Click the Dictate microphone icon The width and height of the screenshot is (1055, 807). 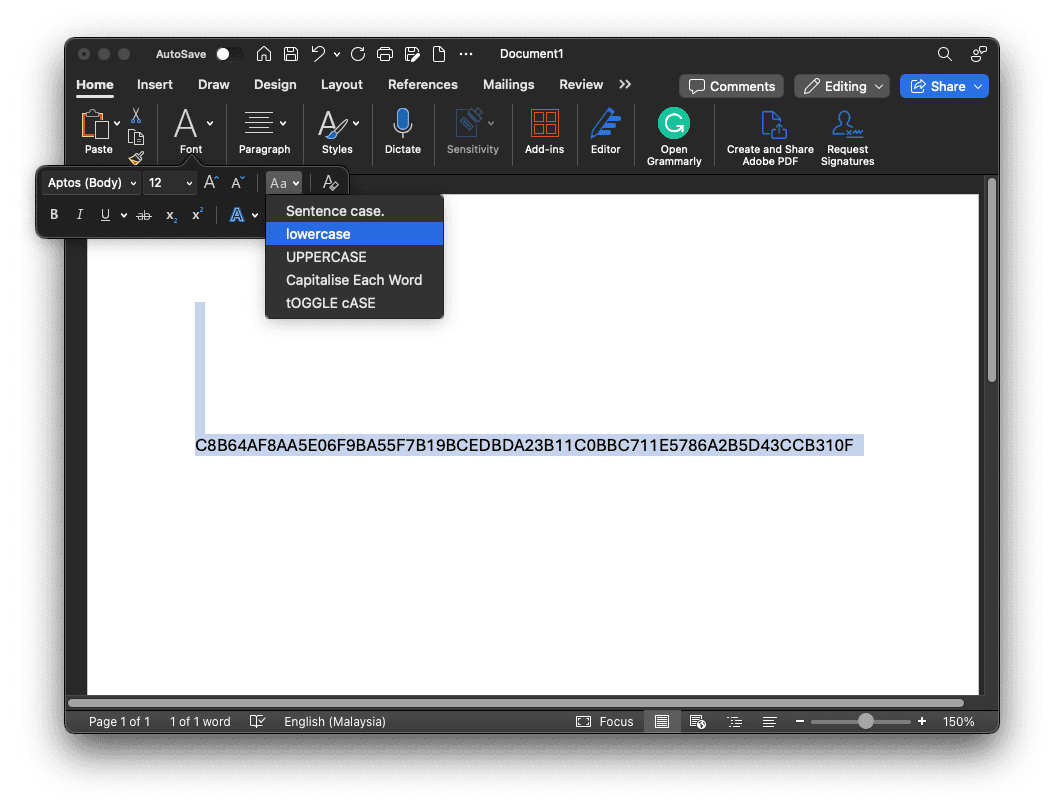pyautogui.click(x=402, y=124)
